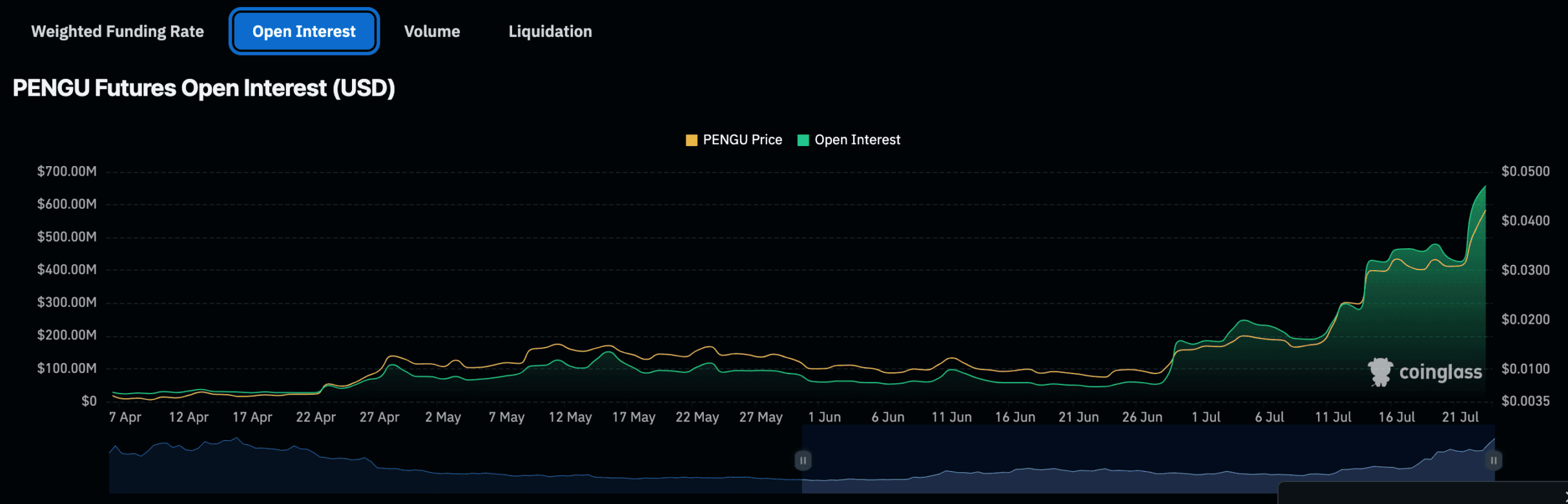Toggle PENGU Price series in legend
The width and height of the screenshot is (1568, 504).
coord(734,140)
